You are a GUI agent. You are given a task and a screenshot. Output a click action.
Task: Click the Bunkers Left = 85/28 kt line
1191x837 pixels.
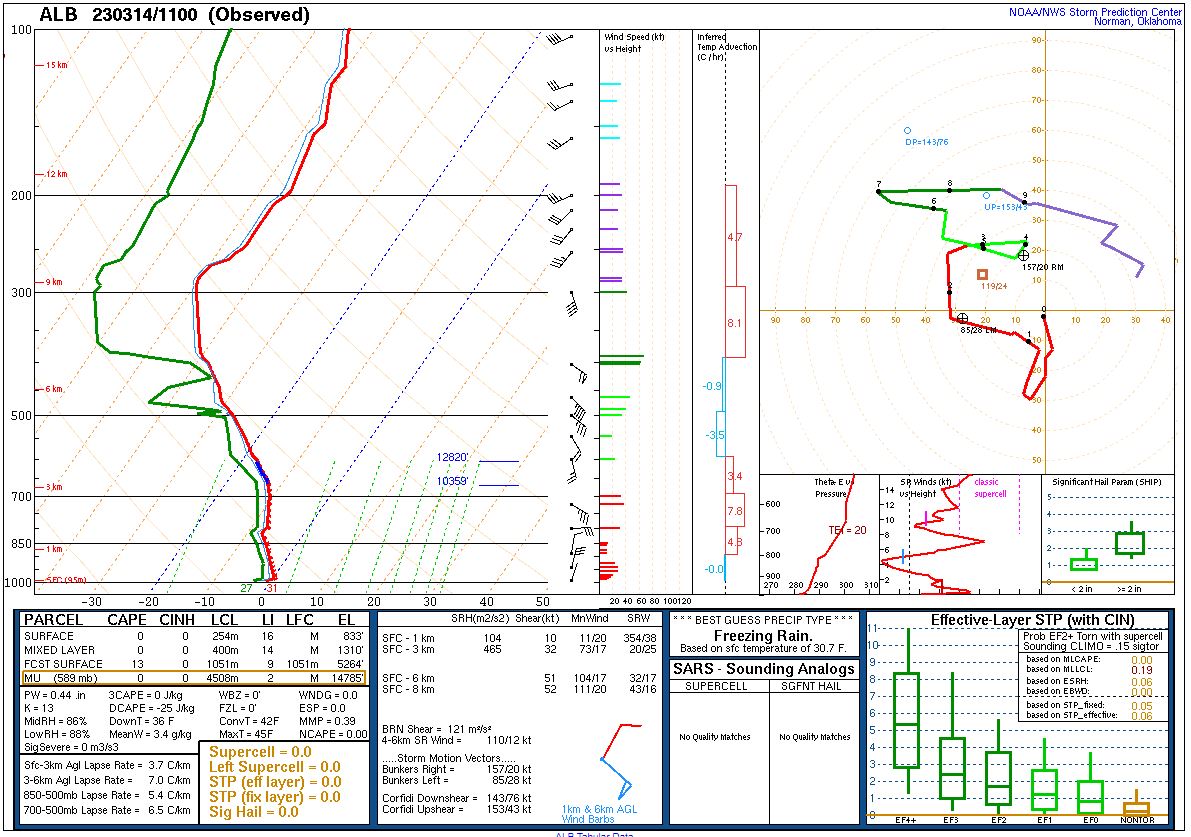[456, 780]
